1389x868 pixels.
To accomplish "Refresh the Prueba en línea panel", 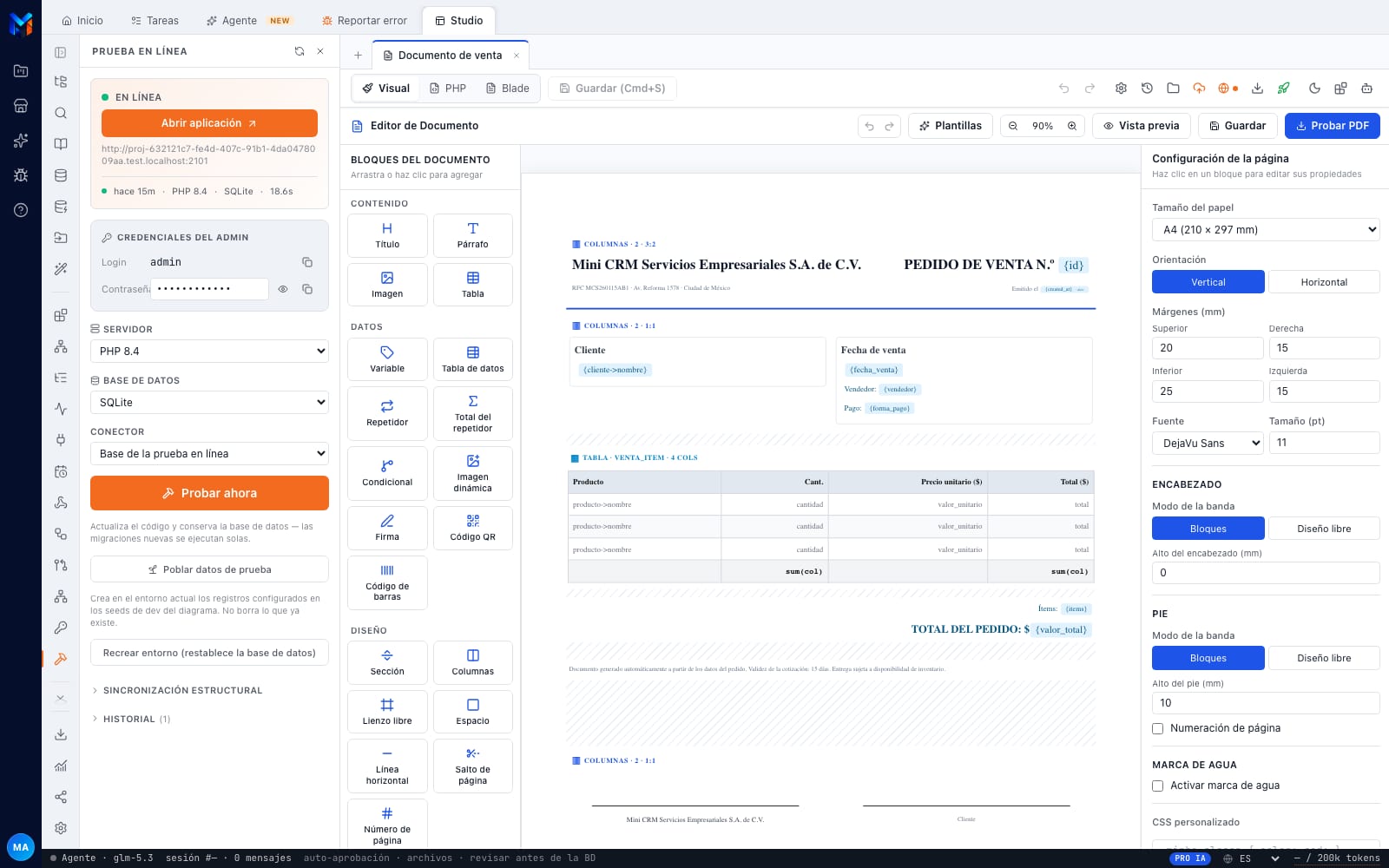I will point(300,51).
